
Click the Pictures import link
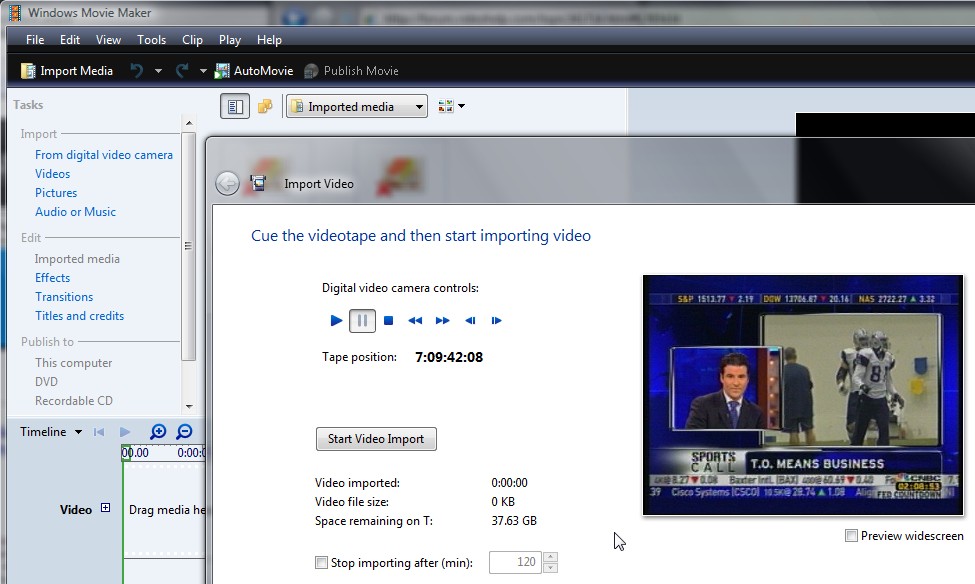pyautogui.click(x=56, y=193)
